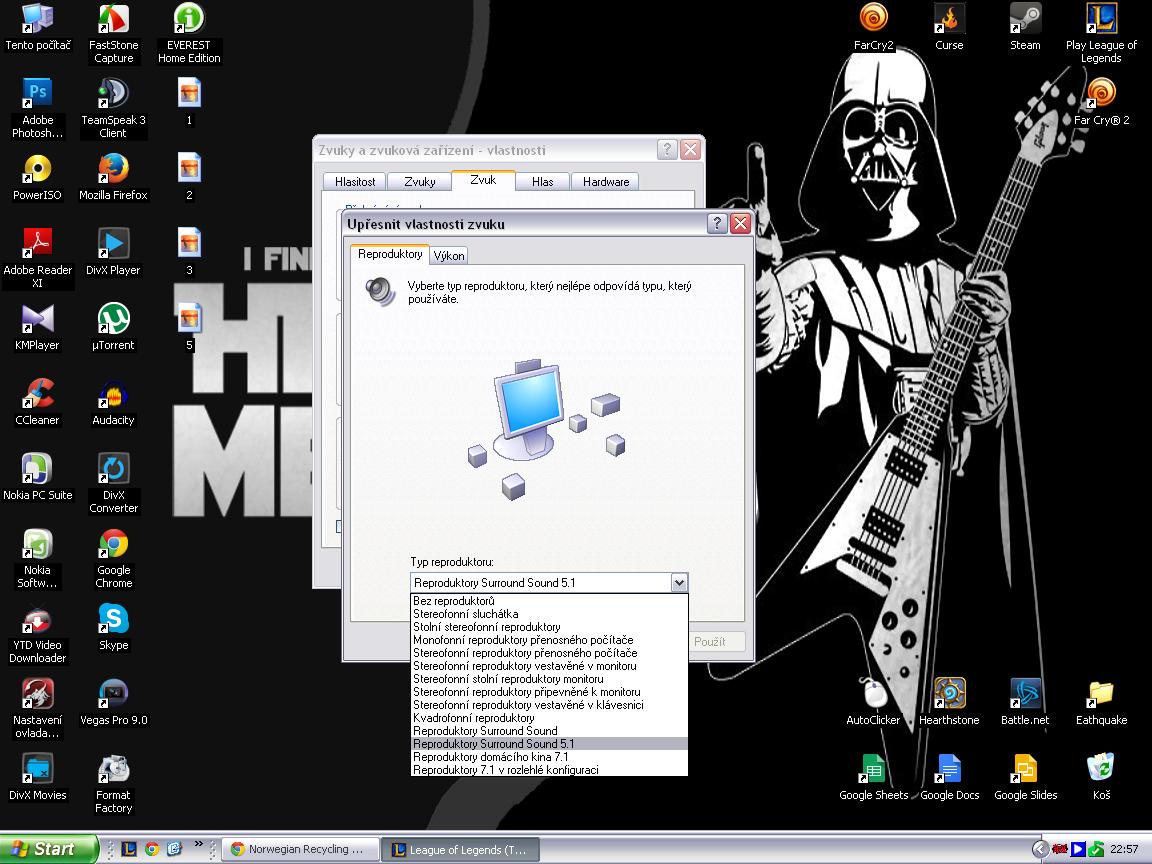Pick Kvadrofonní reproduktory in the list
The width and height of the screenshot is (1152, 864).
(x=474, y=718)
